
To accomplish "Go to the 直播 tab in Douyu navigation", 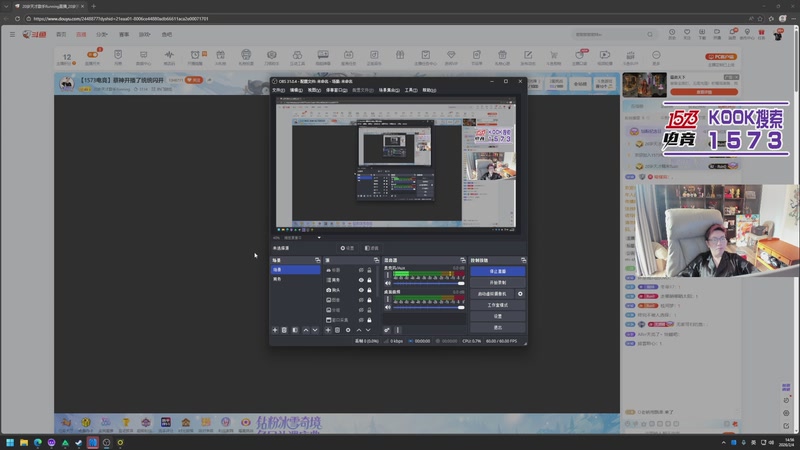I will point(81,34).
